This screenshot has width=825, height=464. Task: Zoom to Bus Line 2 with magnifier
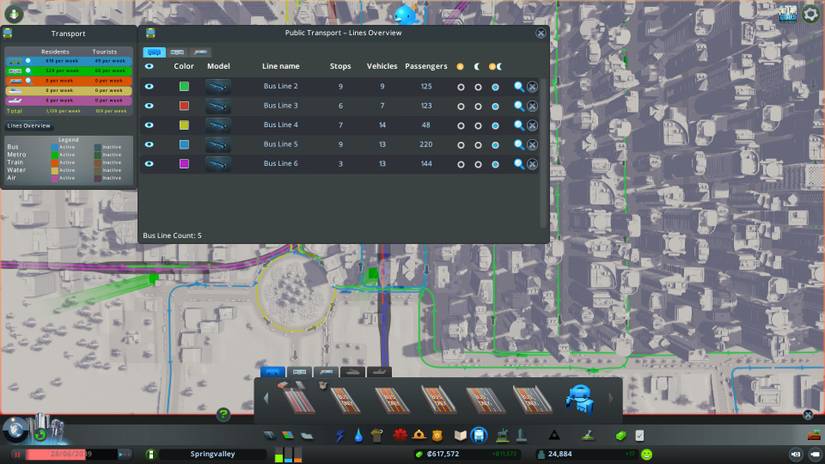coord(519,87)
